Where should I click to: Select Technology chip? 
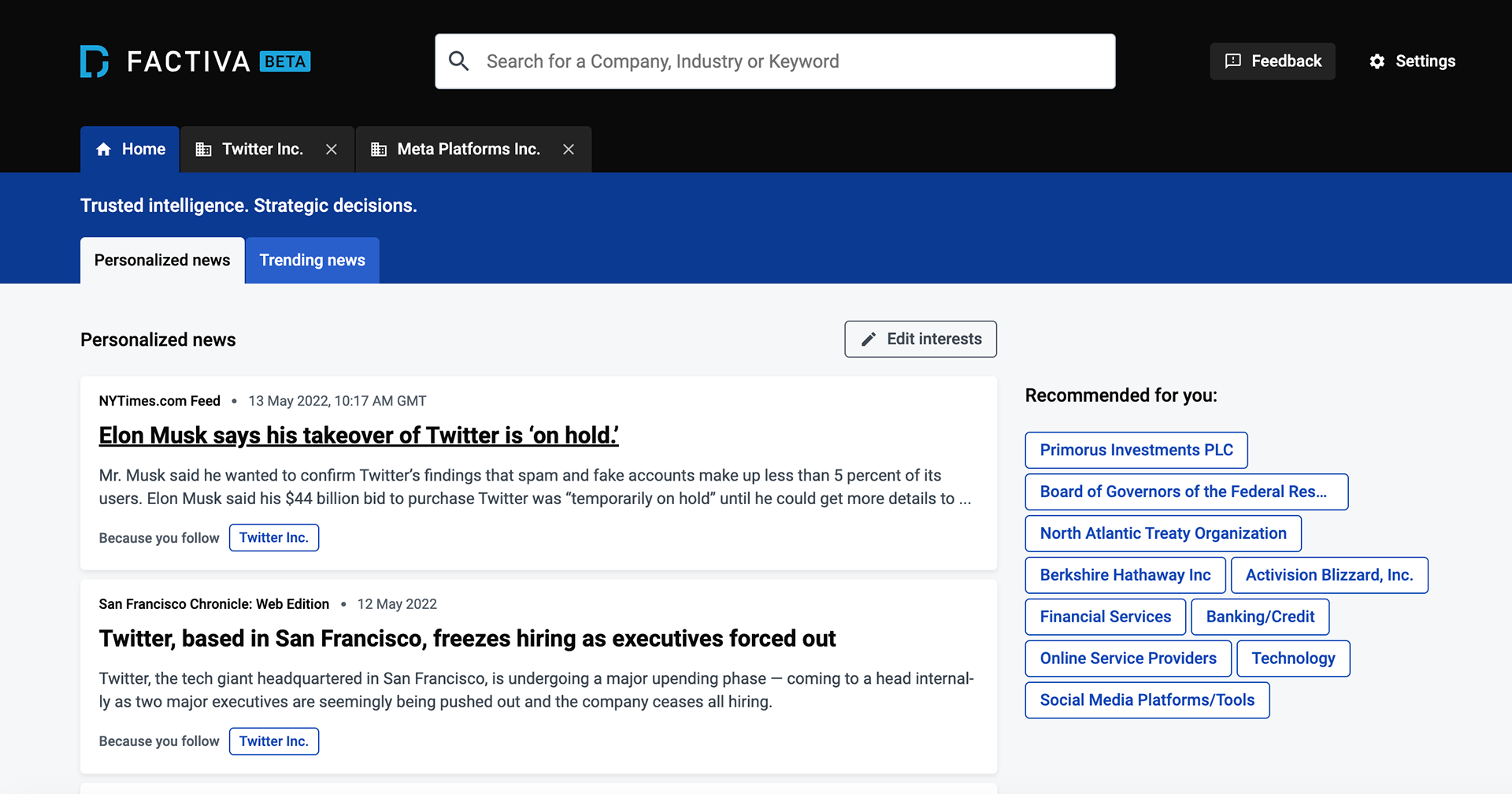pos(1293,659)
